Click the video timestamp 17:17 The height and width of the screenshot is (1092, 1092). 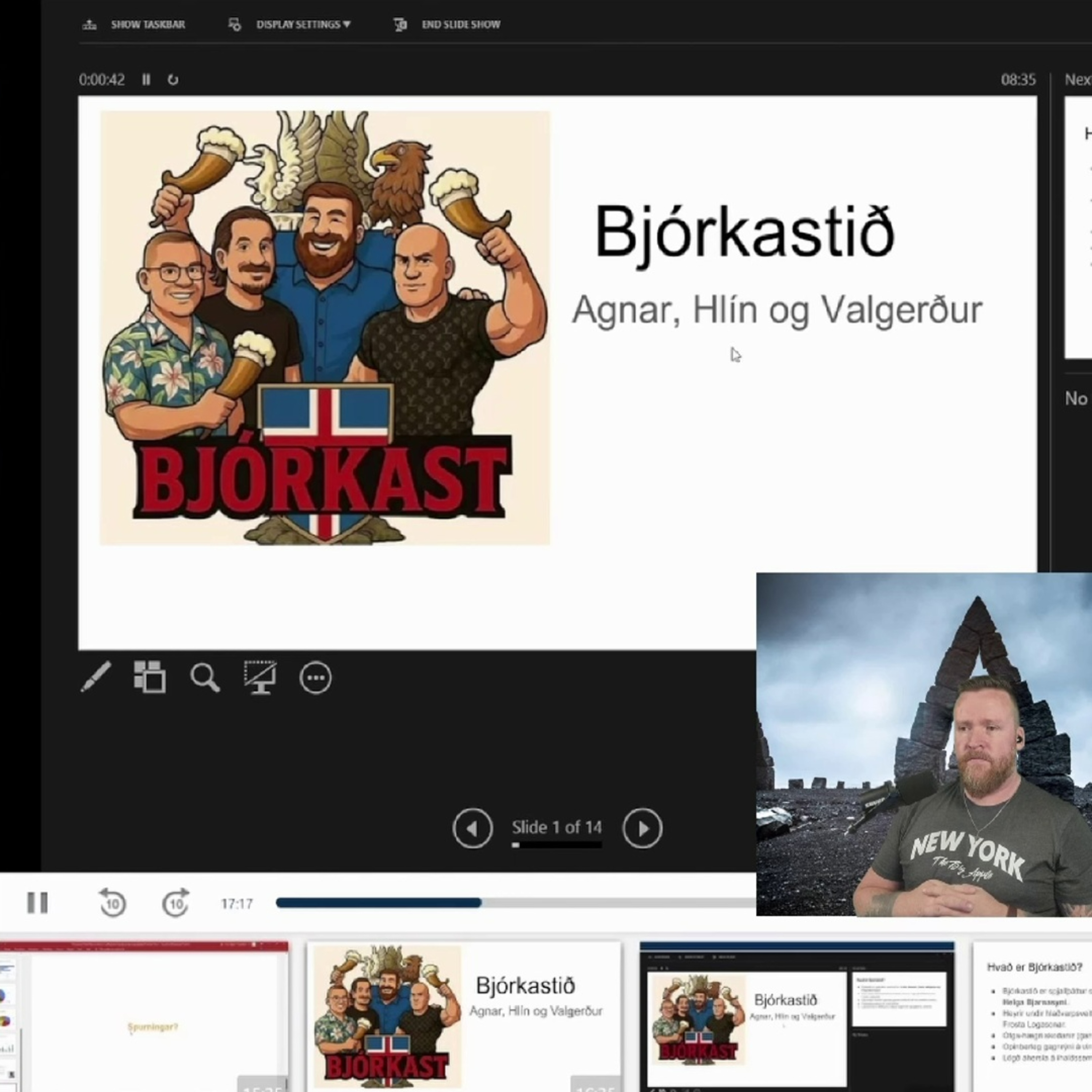237,904
